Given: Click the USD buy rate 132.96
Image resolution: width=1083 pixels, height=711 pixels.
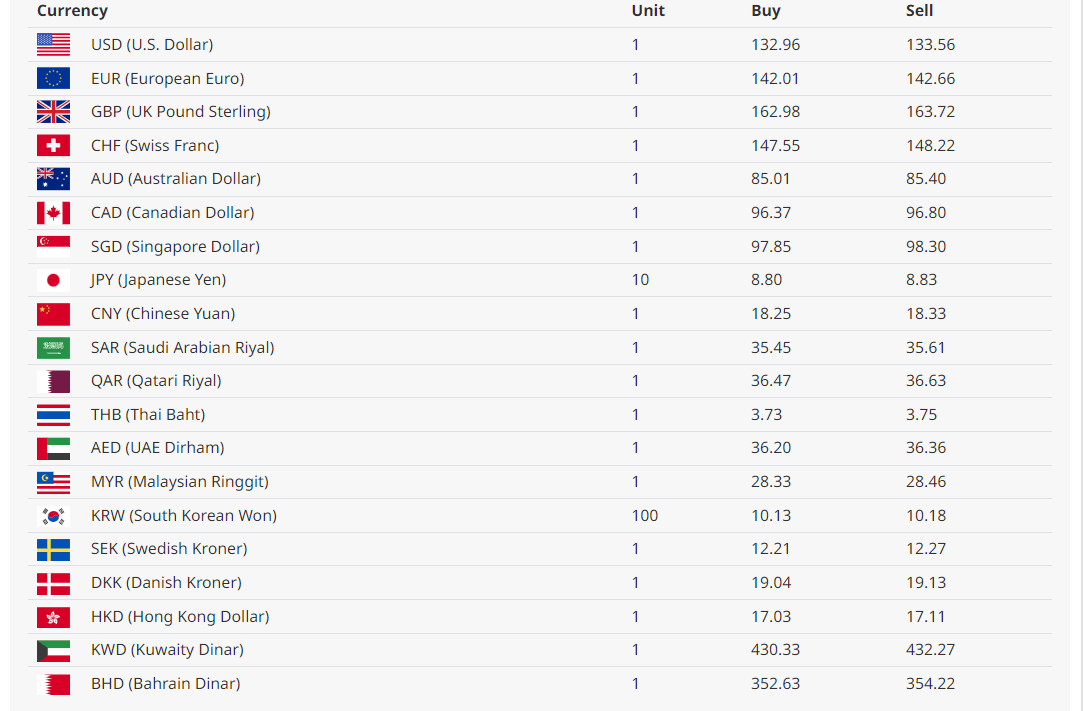Looking at the screenshot, I should click(x=776, y=45).
